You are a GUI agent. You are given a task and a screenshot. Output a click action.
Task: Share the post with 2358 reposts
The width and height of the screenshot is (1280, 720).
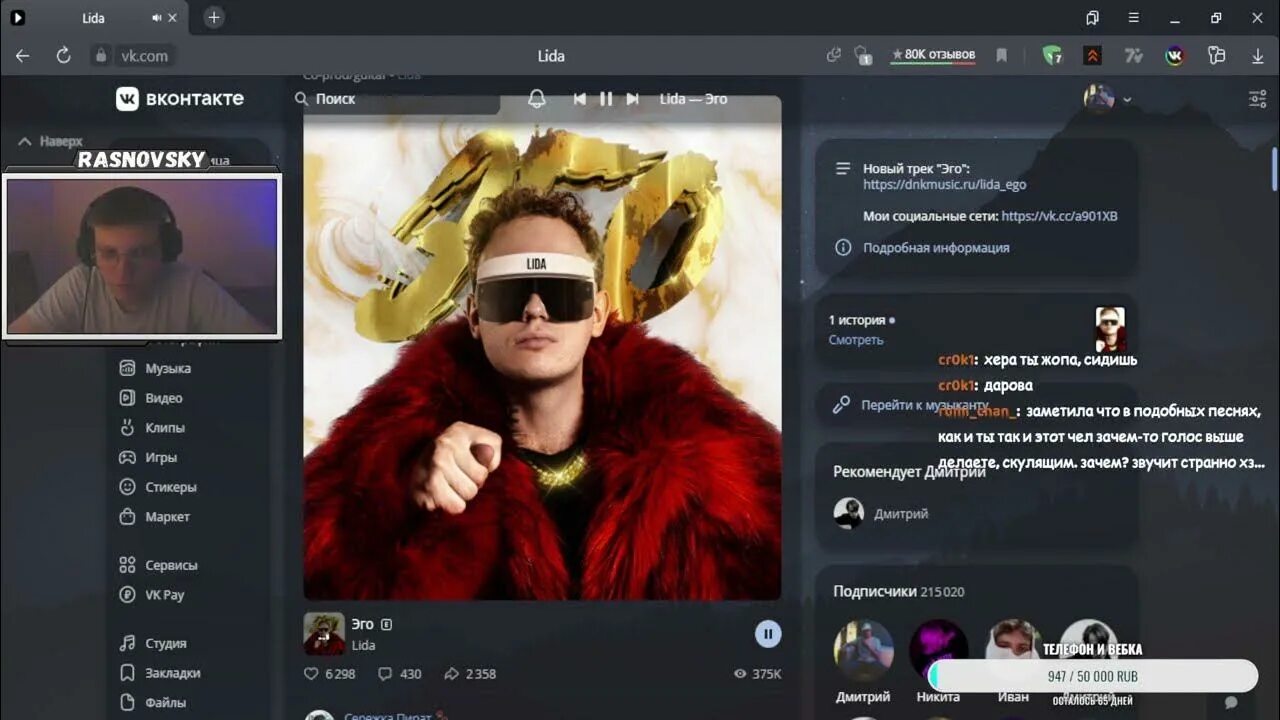(x=470, y=674)
